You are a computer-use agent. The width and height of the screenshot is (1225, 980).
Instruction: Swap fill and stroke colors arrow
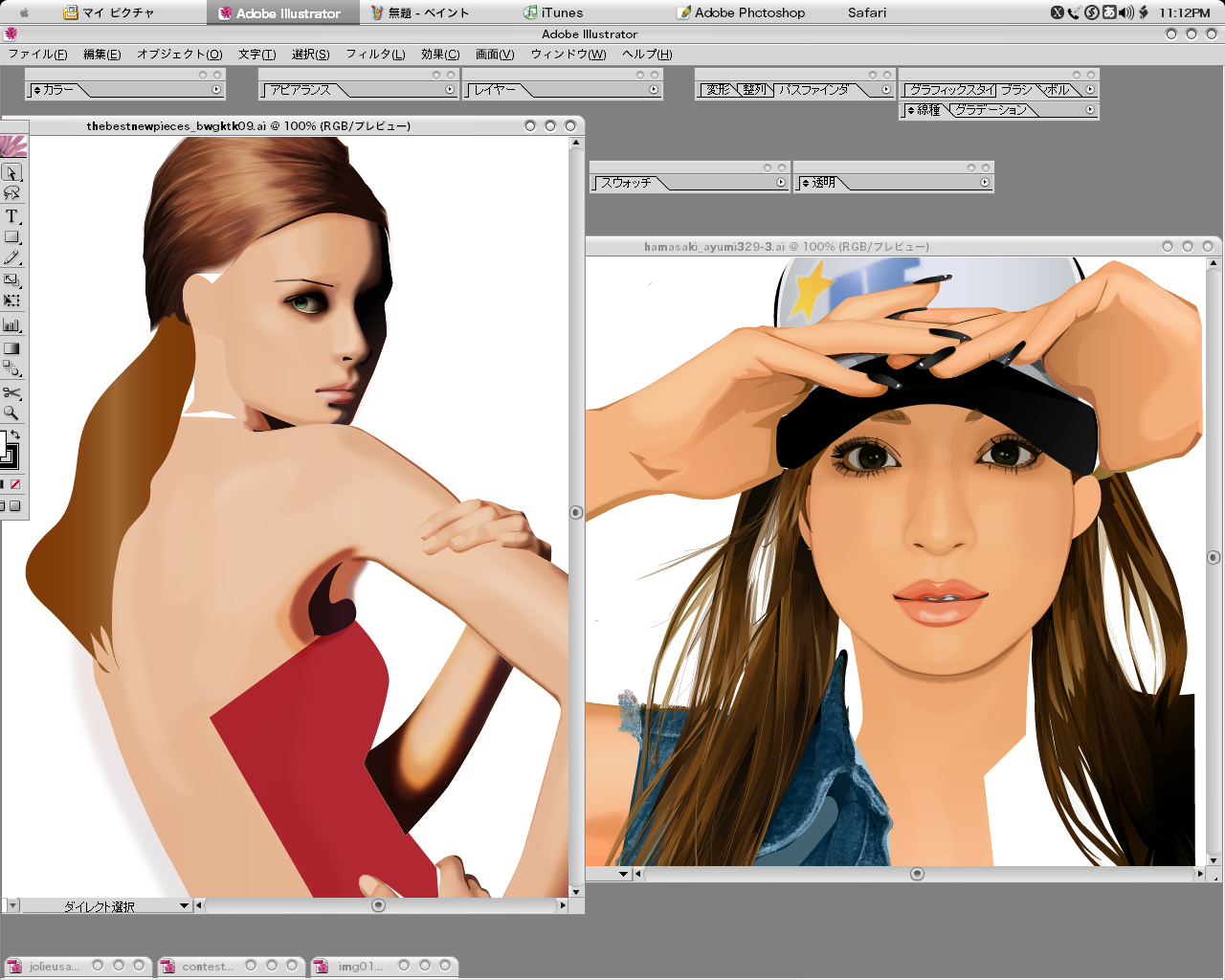pos(15,435)
